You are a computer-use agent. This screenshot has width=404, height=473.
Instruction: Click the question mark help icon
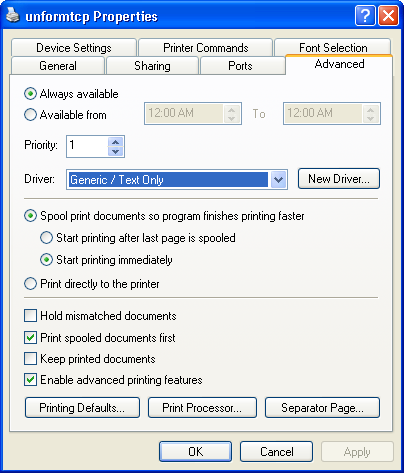coord(365,15)
